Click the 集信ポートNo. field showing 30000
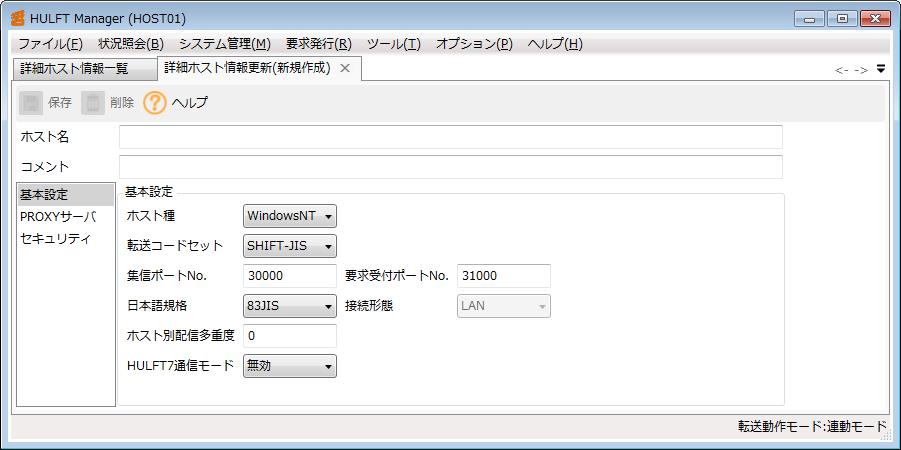Viewport: 901px width, 450px height. coord(290,276)
